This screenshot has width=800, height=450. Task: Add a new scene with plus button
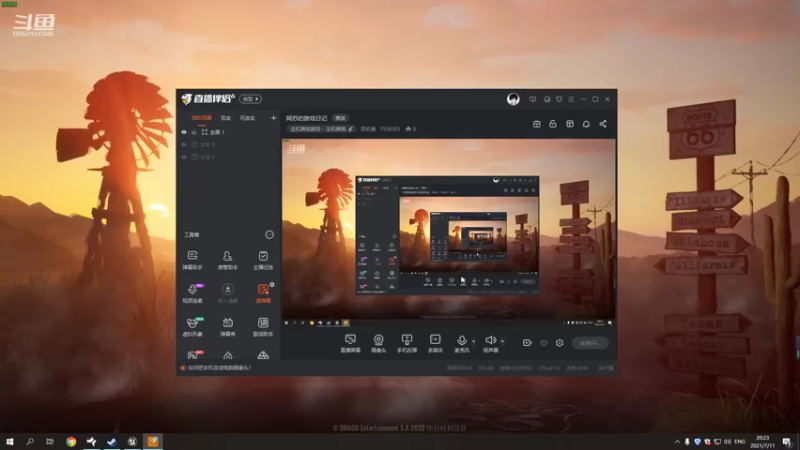coord(273,118)
